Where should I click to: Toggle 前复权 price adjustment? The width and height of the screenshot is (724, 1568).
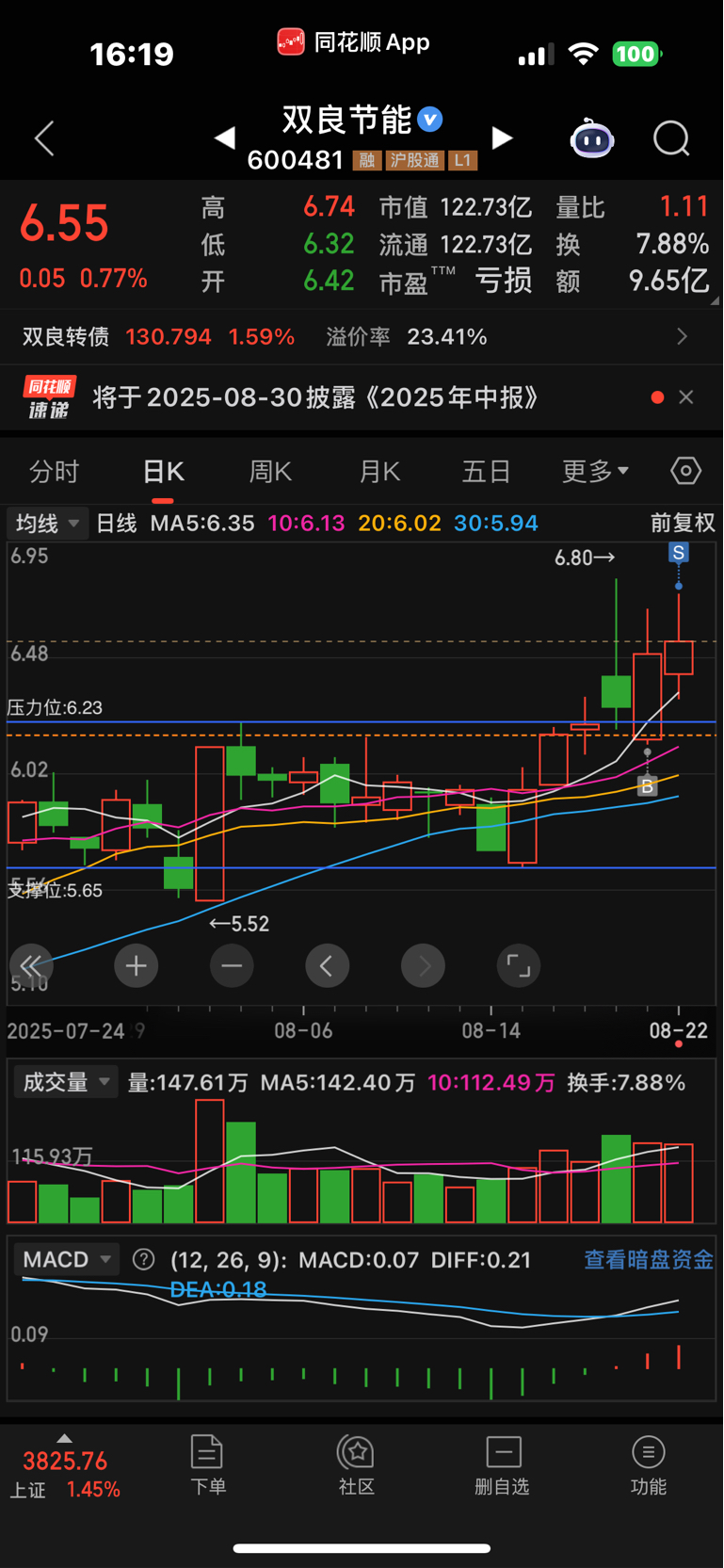pos(683,523)
